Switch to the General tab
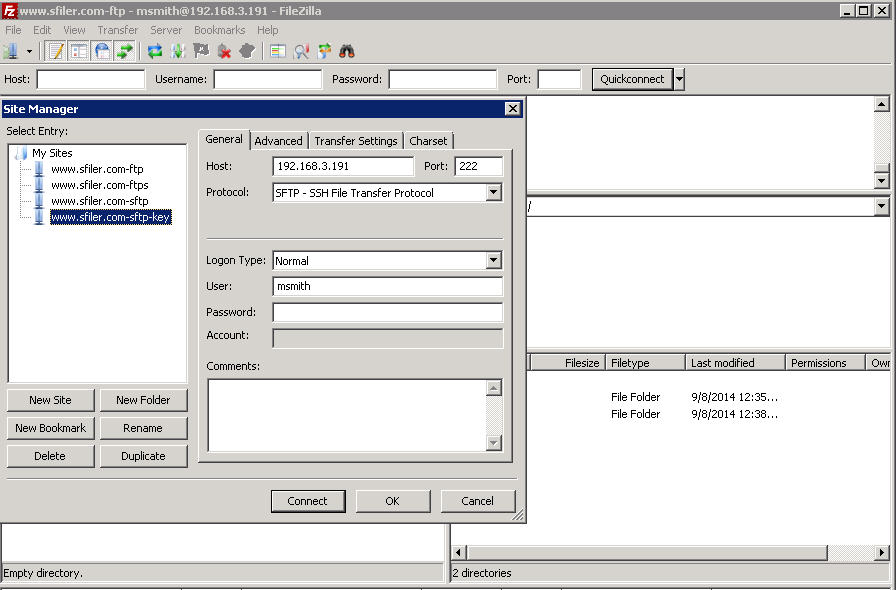The width and height of the screenshot is (896, 590). click(224, 139)
